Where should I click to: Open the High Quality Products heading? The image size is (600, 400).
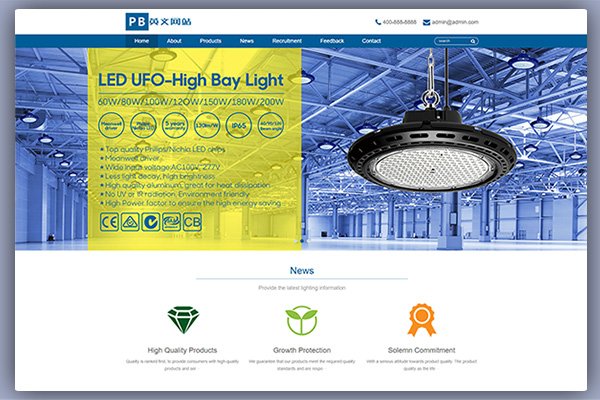[183, 350]
